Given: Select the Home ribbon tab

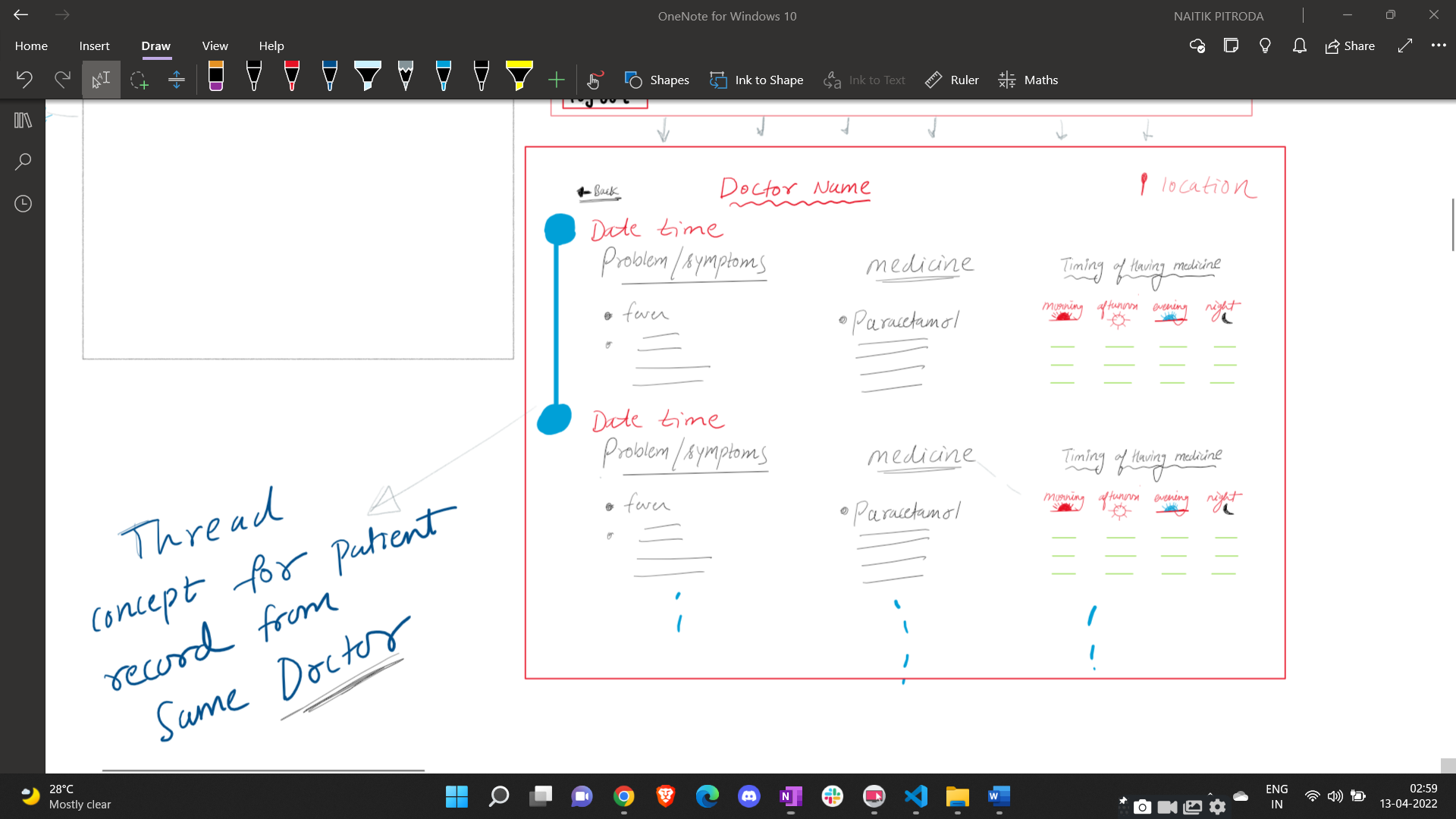Looking at the screenshot, I should [32, 46].
